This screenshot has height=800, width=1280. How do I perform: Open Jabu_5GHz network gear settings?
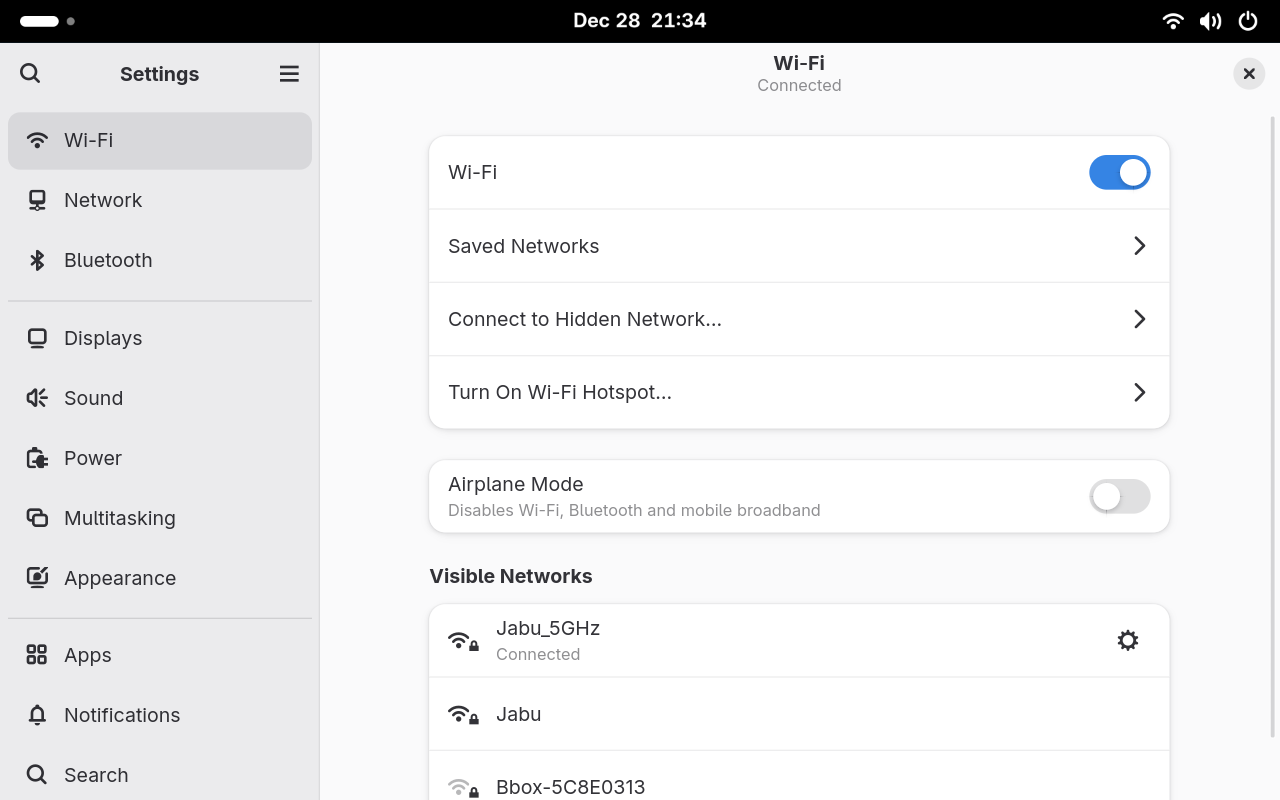pyautogui.click(x=1127, y=640)
